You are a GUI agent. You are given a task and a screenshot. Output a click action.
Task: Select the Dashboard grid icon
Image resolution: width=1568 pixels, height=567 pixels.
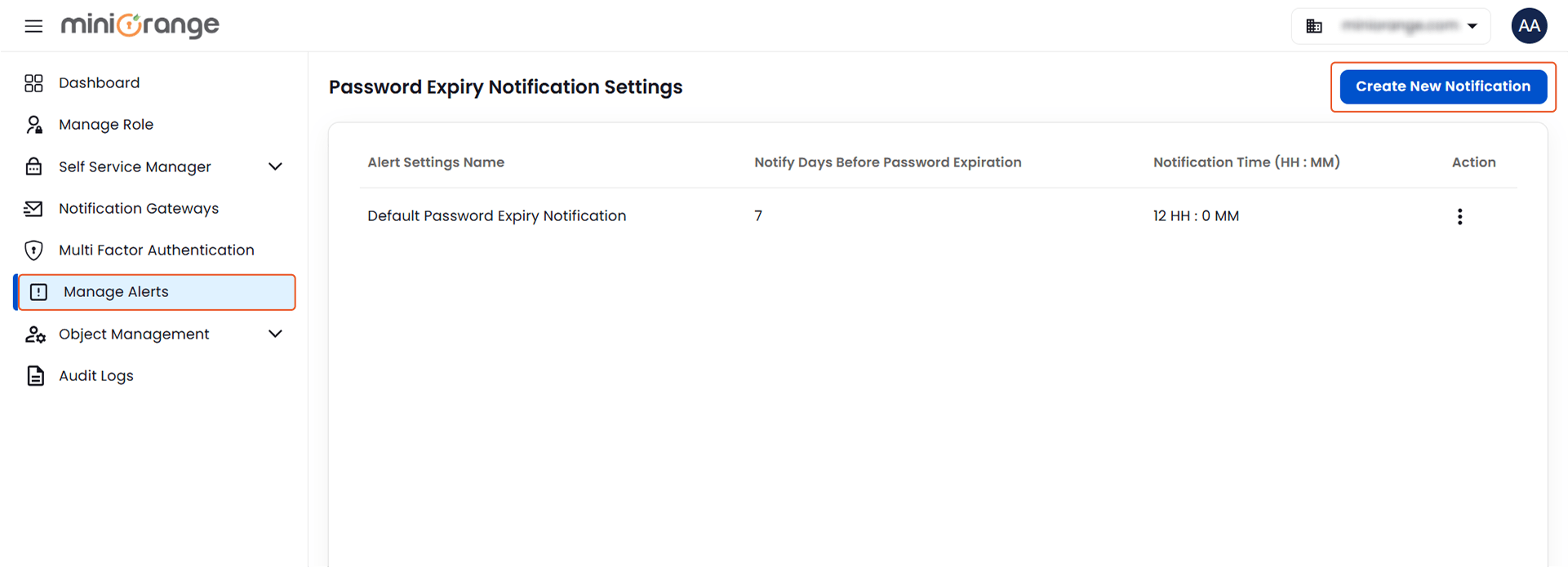[33, 82]
